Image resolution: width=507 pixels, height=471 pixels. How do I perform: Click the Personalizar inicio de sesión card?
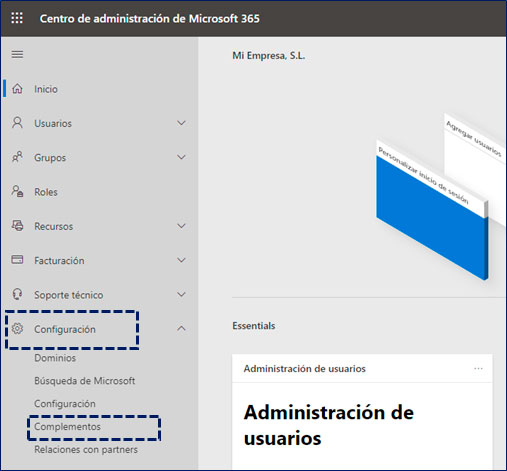pos(432,210)
